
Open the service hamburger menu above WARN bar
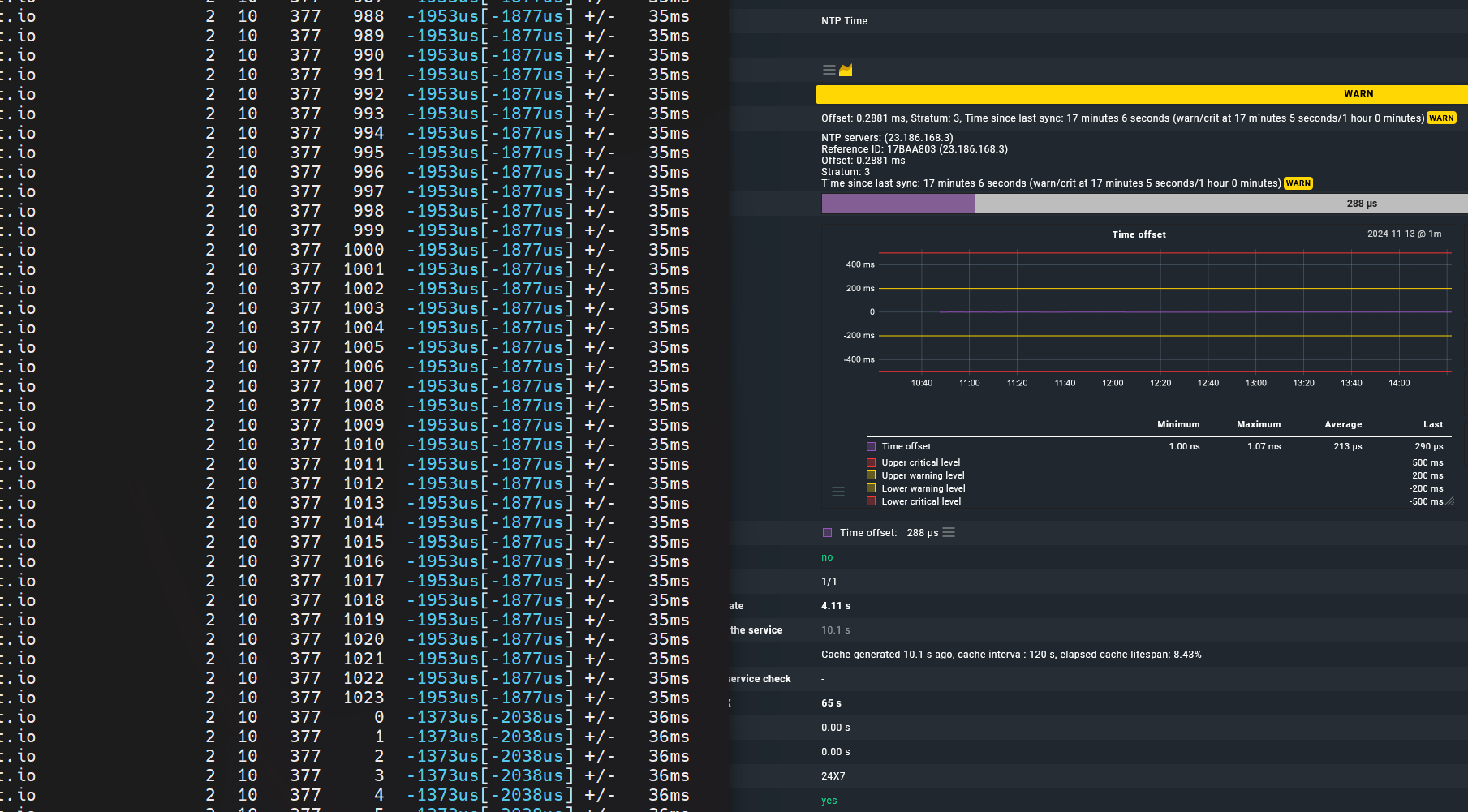point(829,71)
